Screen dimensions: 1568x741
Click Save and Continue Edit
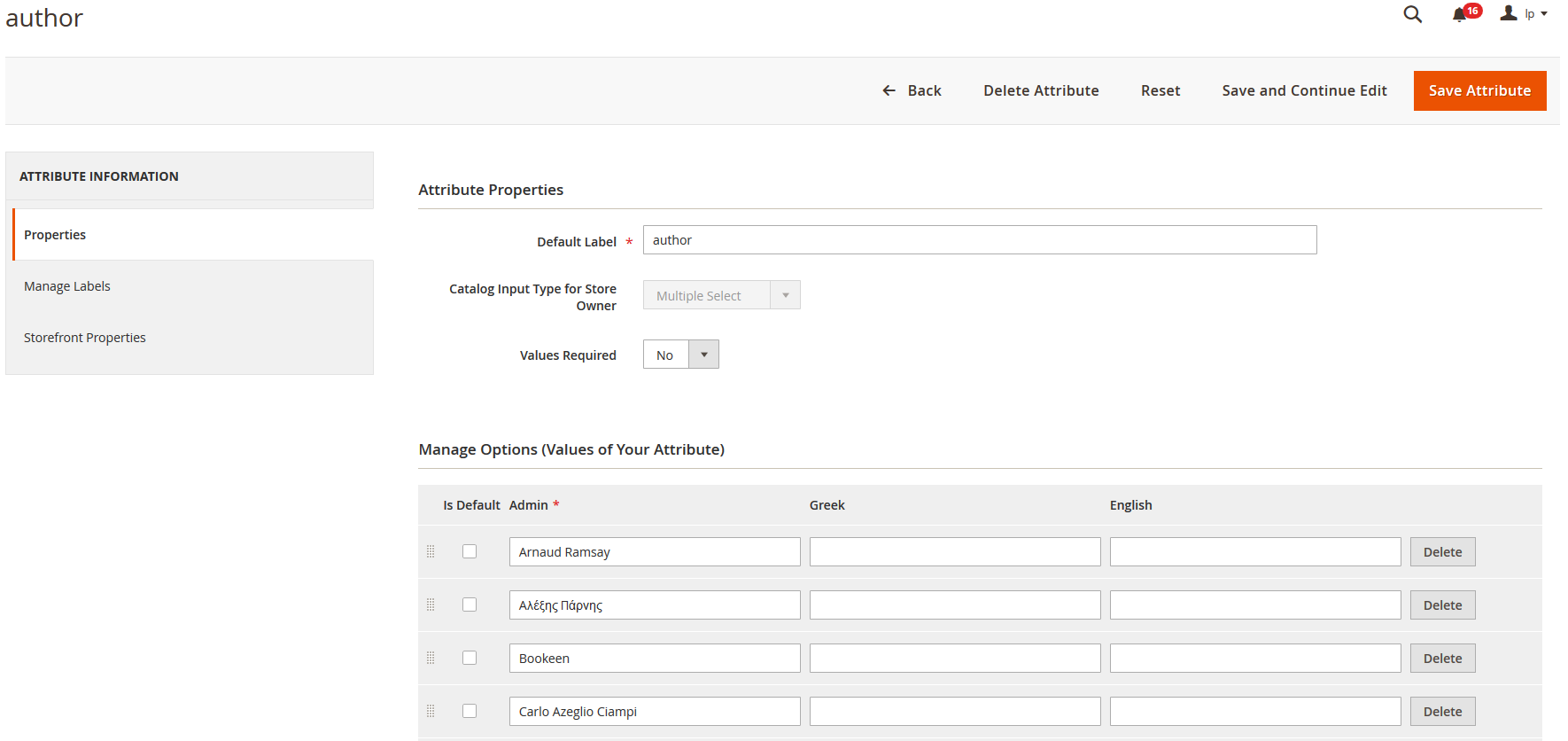(1304, 90)
